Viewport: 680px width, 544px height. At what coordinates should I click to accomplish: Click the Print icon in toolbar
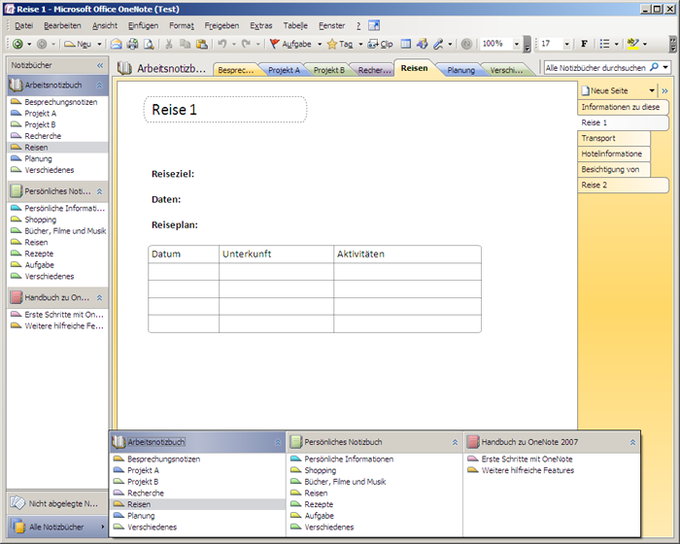[x=132, y=44]
